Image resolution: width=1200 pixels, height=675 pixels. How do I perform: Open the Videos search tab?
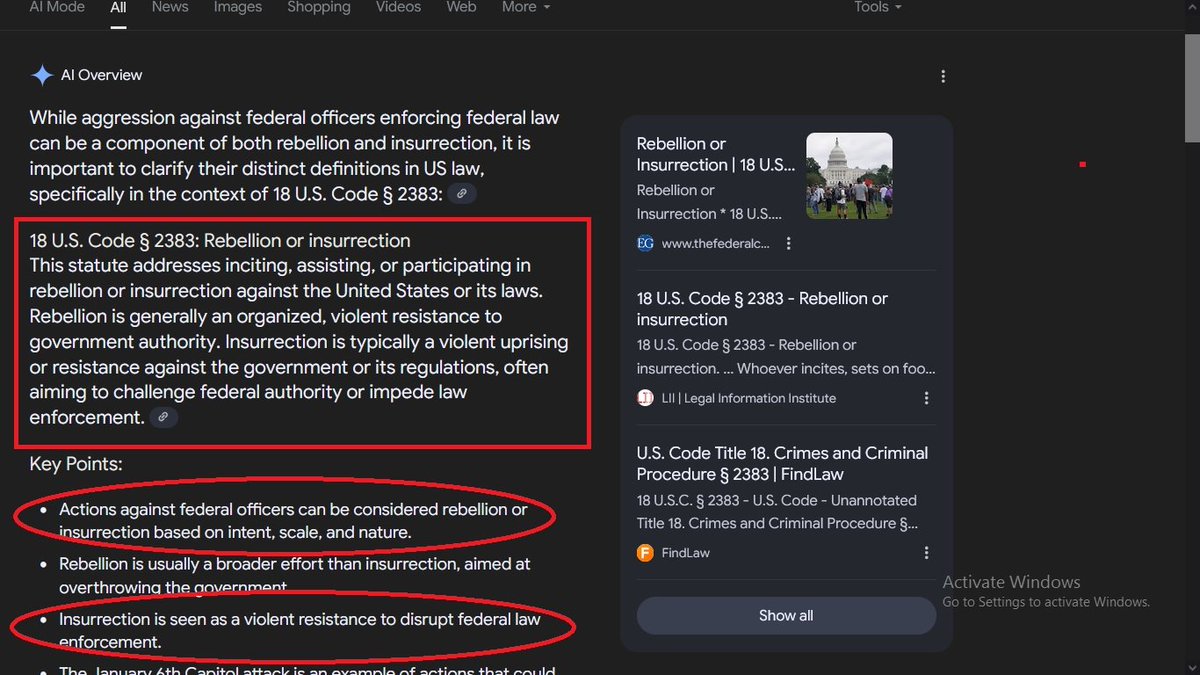coord(398,7)
